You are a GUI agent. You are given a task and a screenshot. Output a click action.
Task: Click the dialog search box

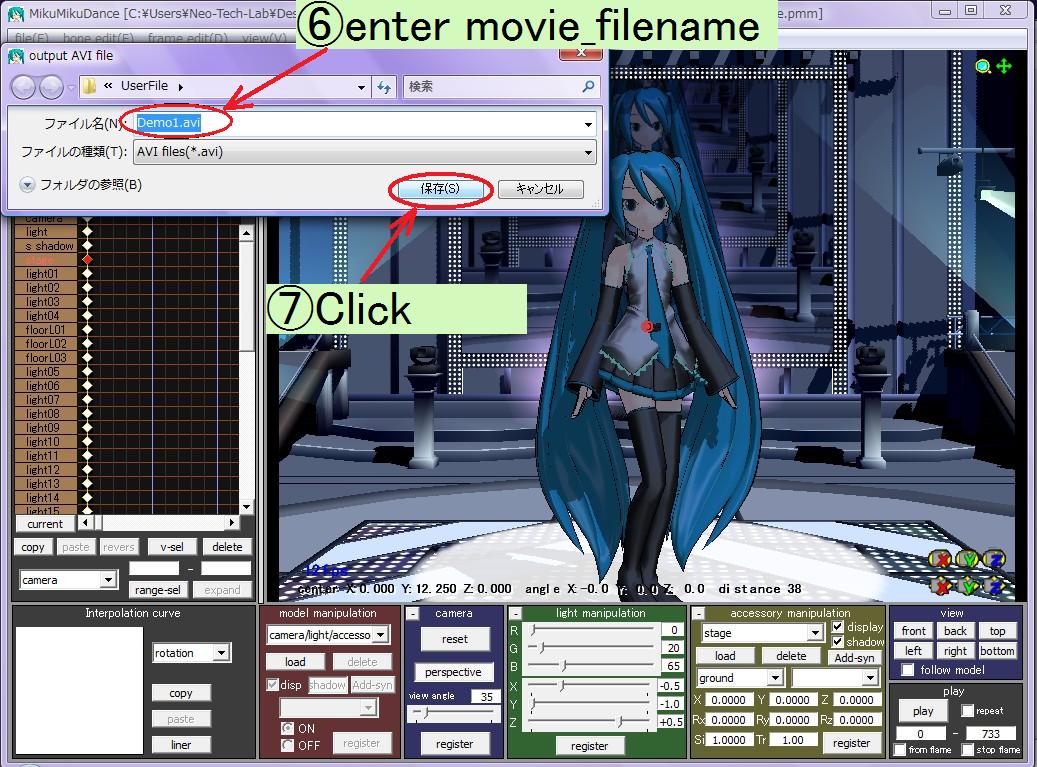tap(501, 87)
